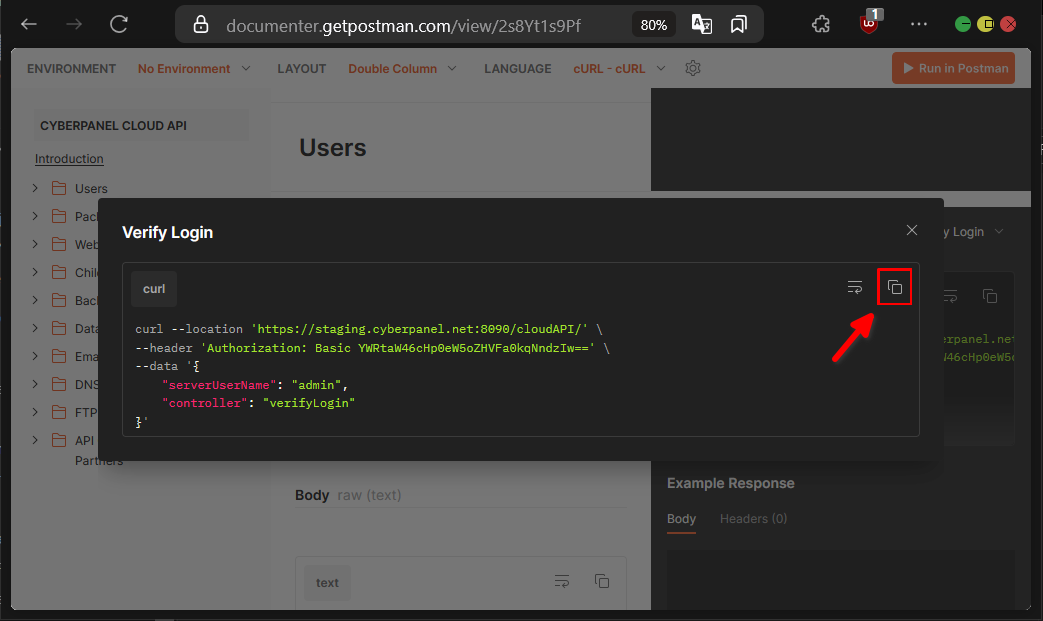
Task: Close the Verify Login dialog
Action: [911, 230]
